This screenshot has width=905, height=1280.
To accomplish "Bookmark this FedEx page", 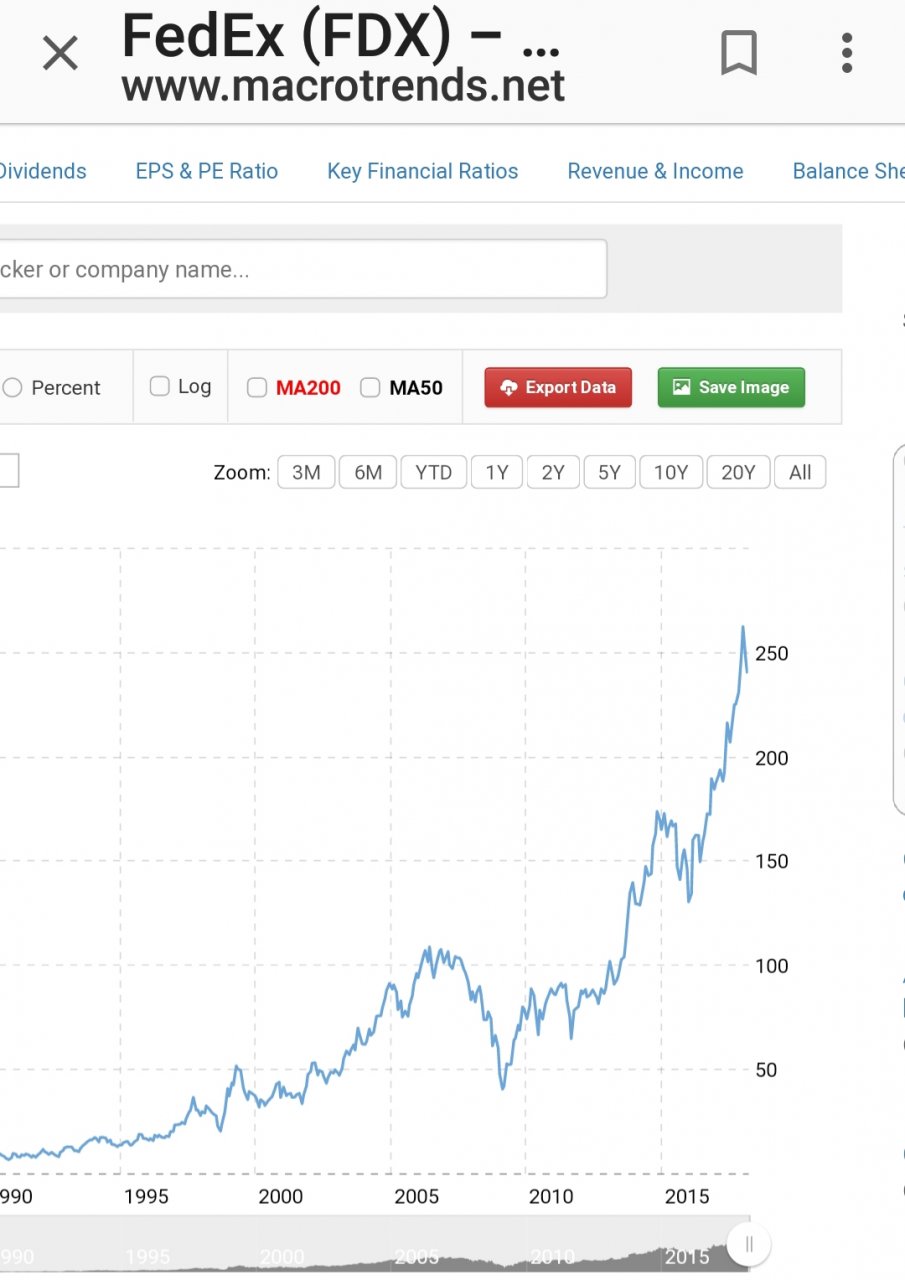I will pyautogui.click(x=739, y=53).
